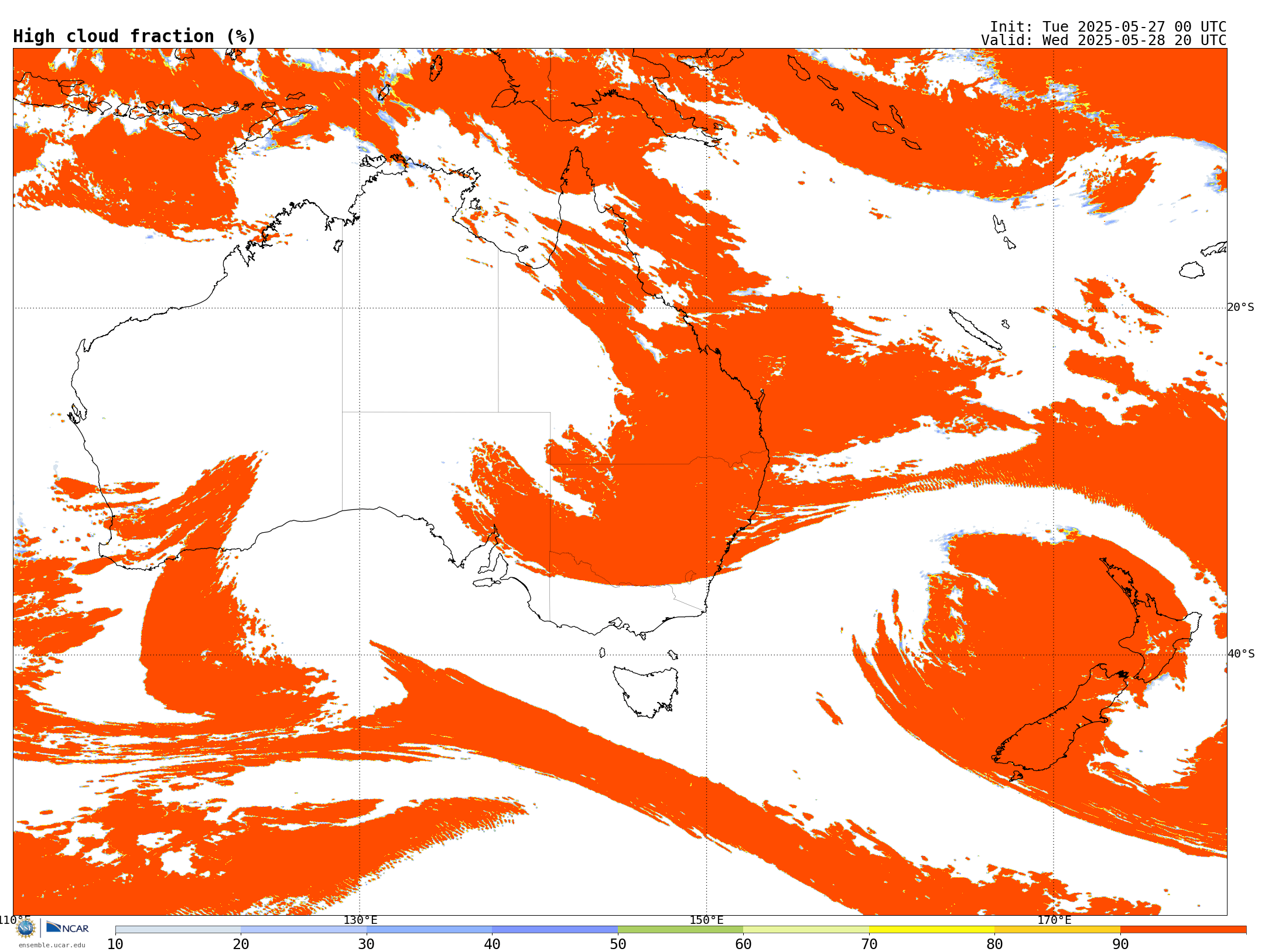
Task: Click the '20°S' latitude label
Action: pos(1241,307)
